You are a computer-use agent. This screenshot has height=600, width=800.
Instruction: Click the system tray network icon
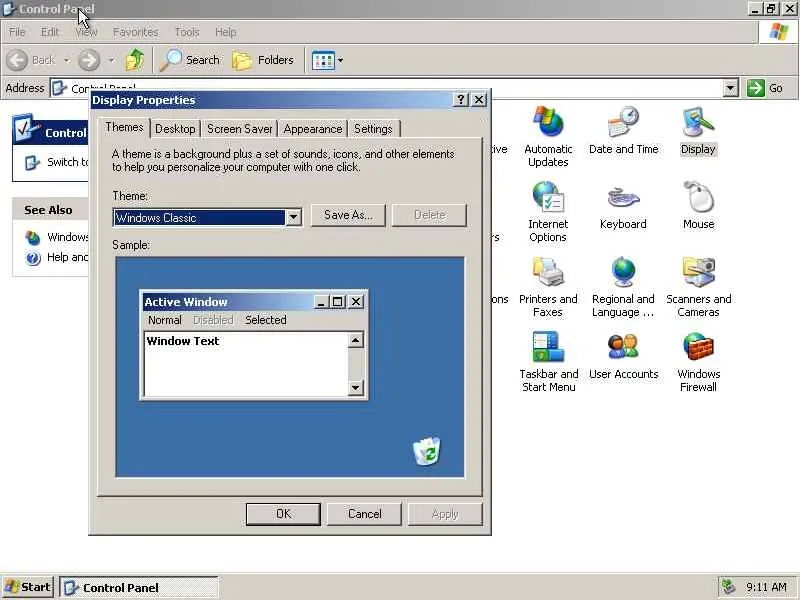pyautogui.click(x=728, y=587)
